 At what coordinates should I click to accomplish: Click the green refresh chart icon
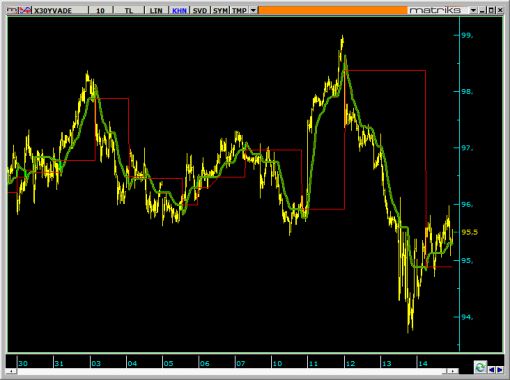tap(480, 367)
